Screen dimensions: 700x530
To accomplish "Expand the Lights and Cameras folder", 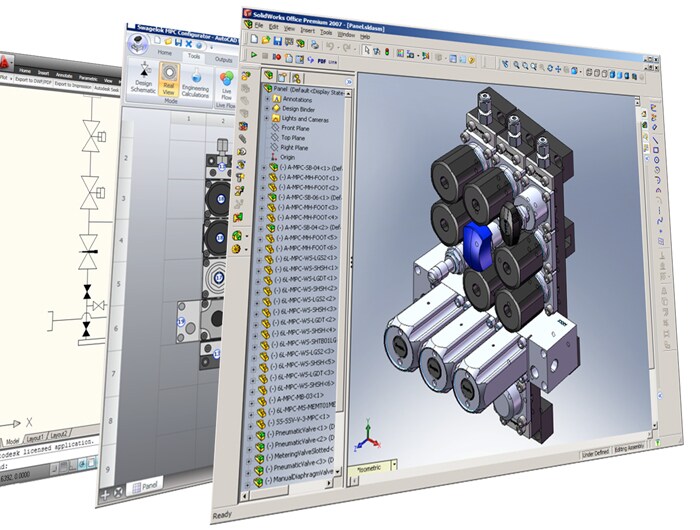I will (267, 118).
